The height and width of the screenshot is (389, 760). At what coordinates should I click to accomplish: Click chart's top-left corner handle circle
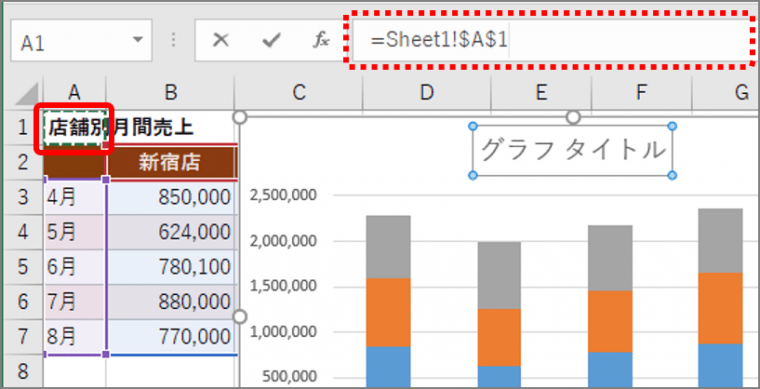tap(240, 117)
